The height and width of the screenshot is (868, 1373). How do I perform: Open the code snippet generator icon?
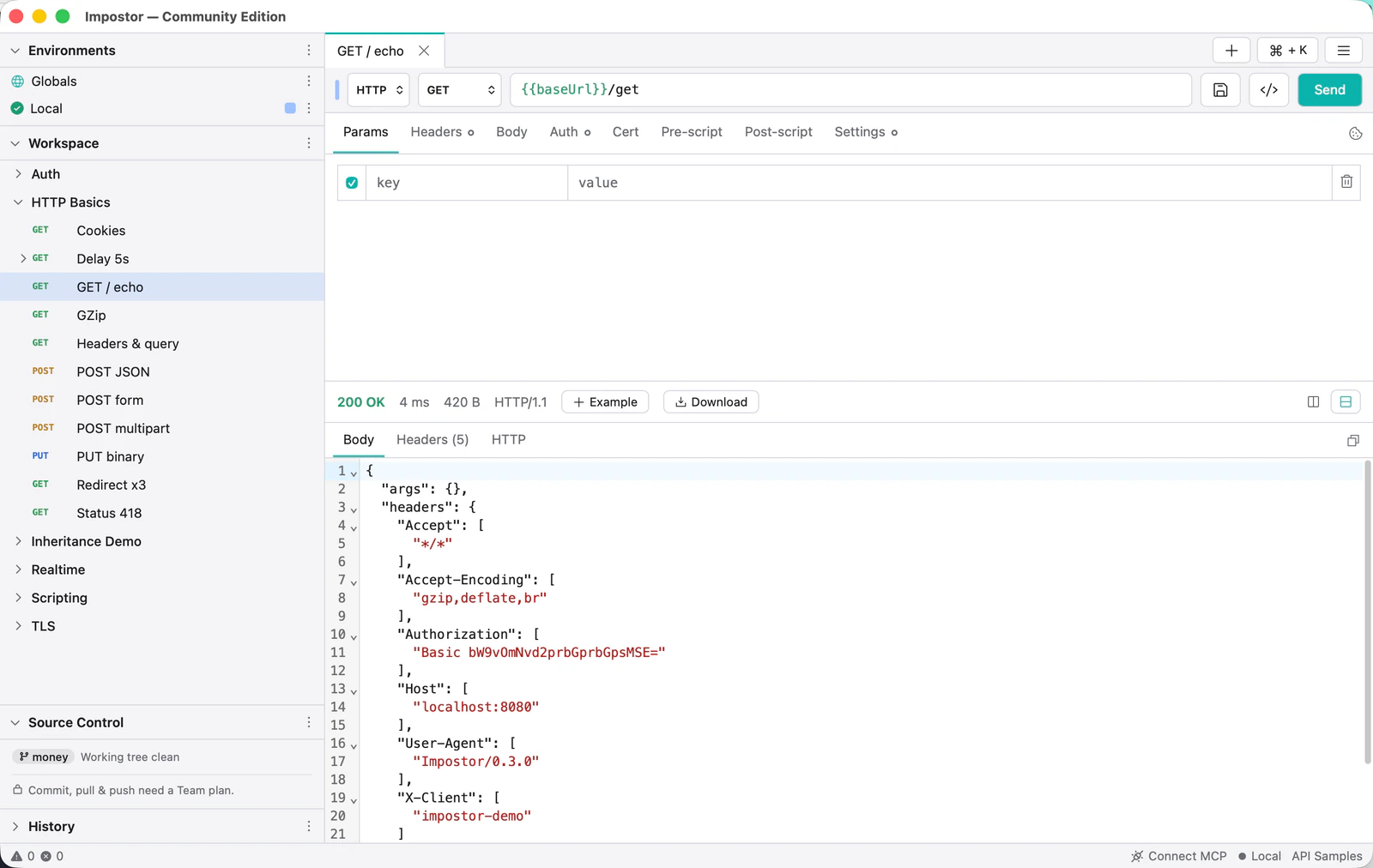pos(1269,90)
